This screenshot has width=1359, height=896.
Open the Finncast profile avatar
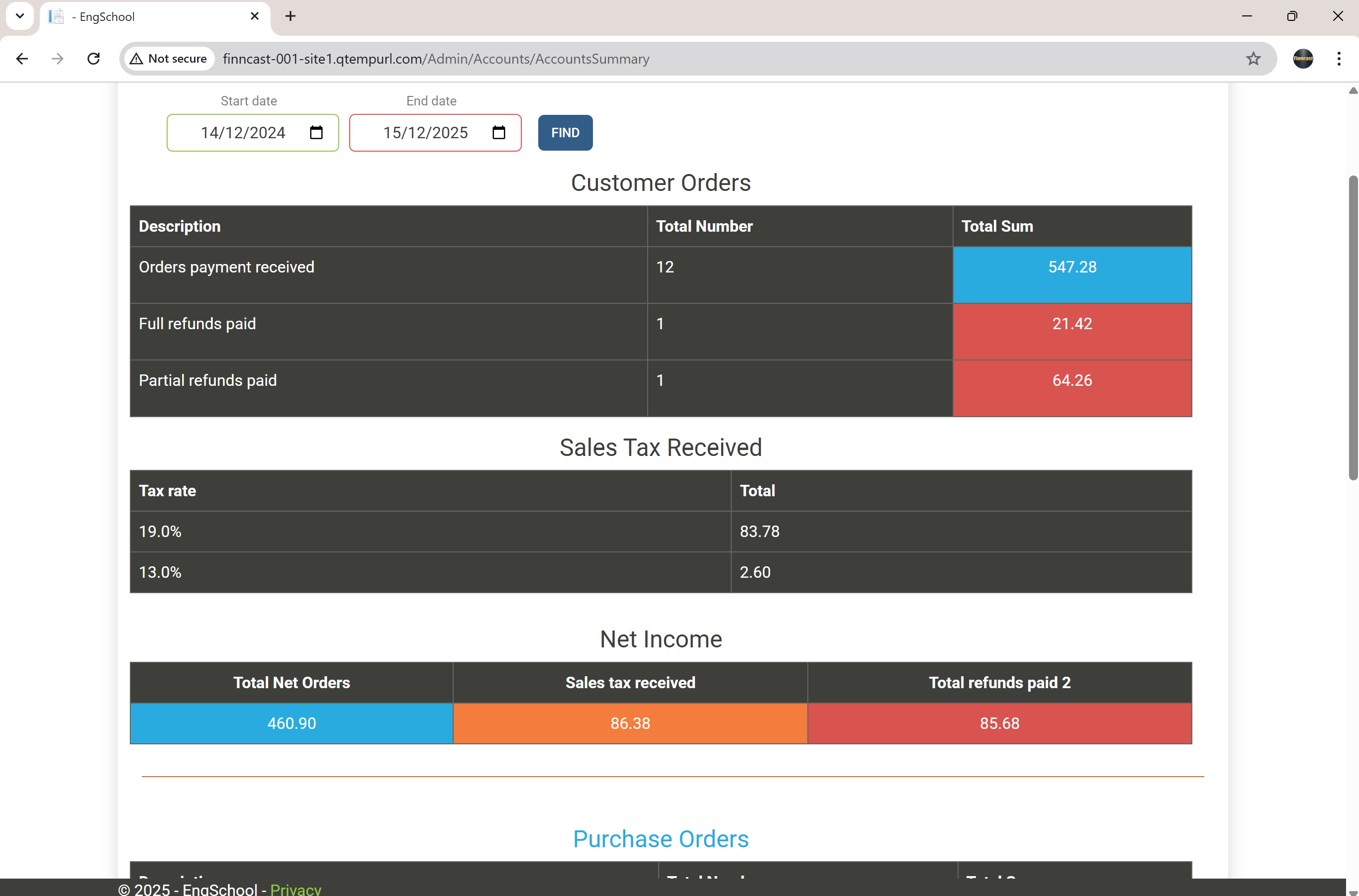pyautogui.click(x=1302, y=58)
